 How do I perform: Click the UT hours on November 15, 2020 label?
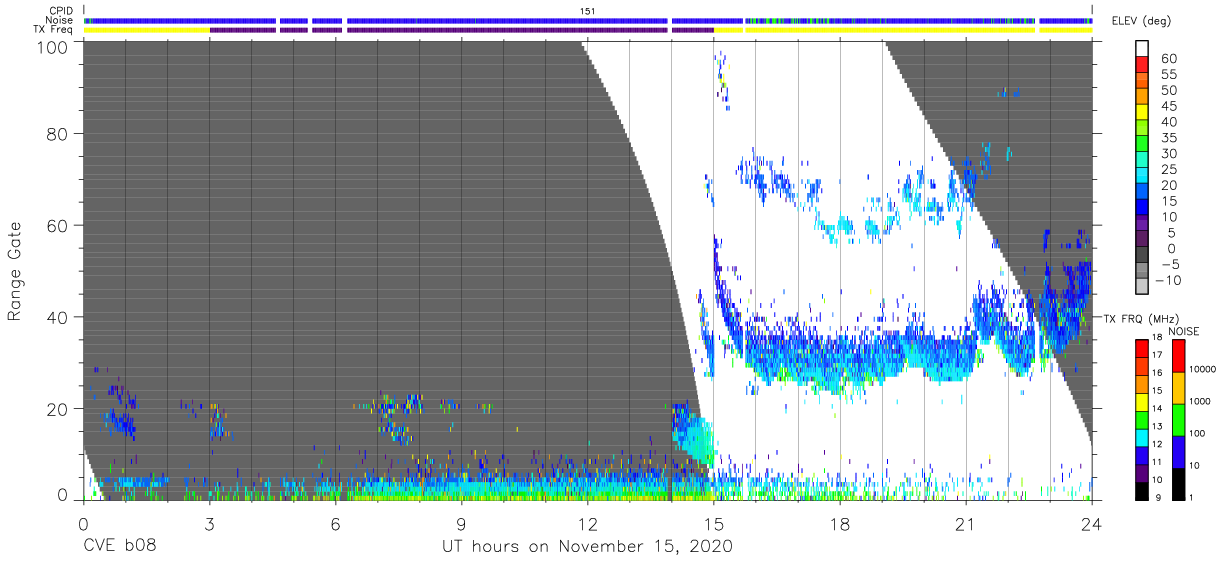(587, 547)
